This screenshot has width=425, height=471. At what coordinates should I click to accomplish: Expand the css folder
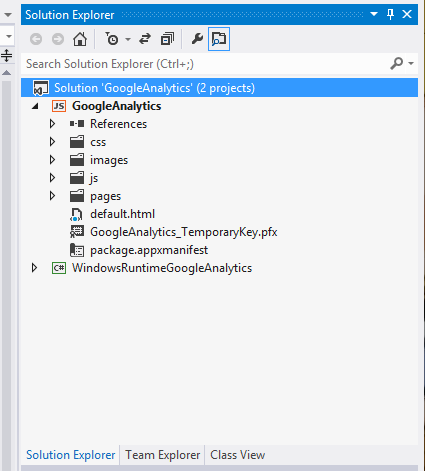pyautogui.click(x=52, y=142)
